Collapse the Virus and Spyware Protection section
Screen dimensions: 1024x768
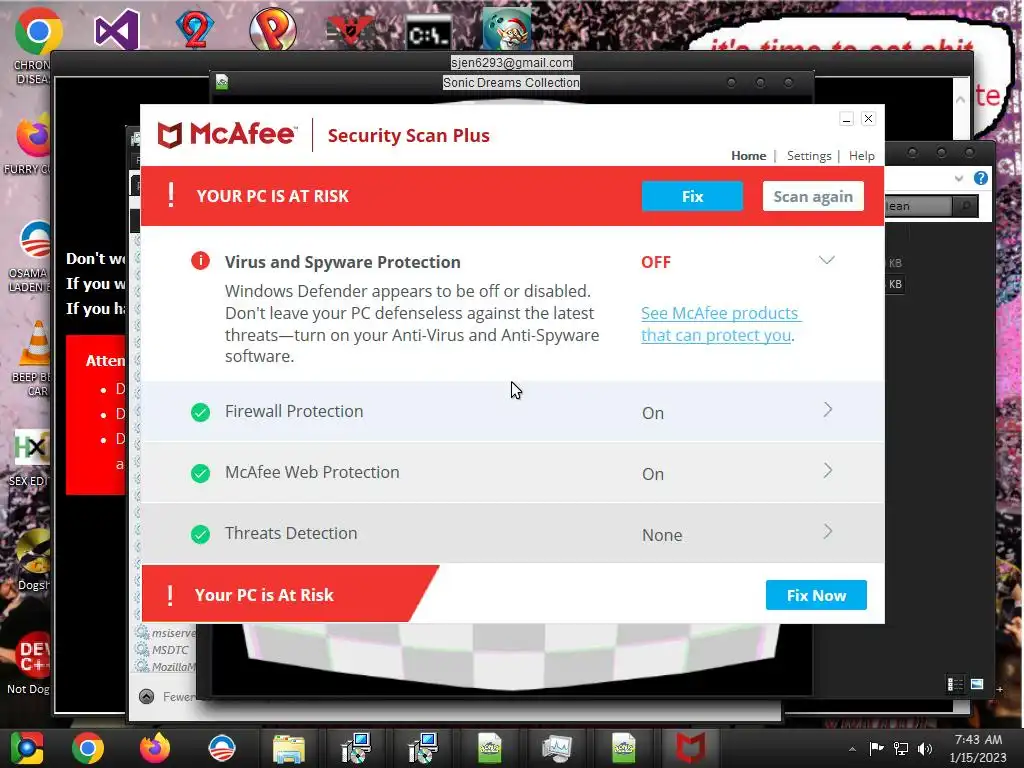click(827, 261)
